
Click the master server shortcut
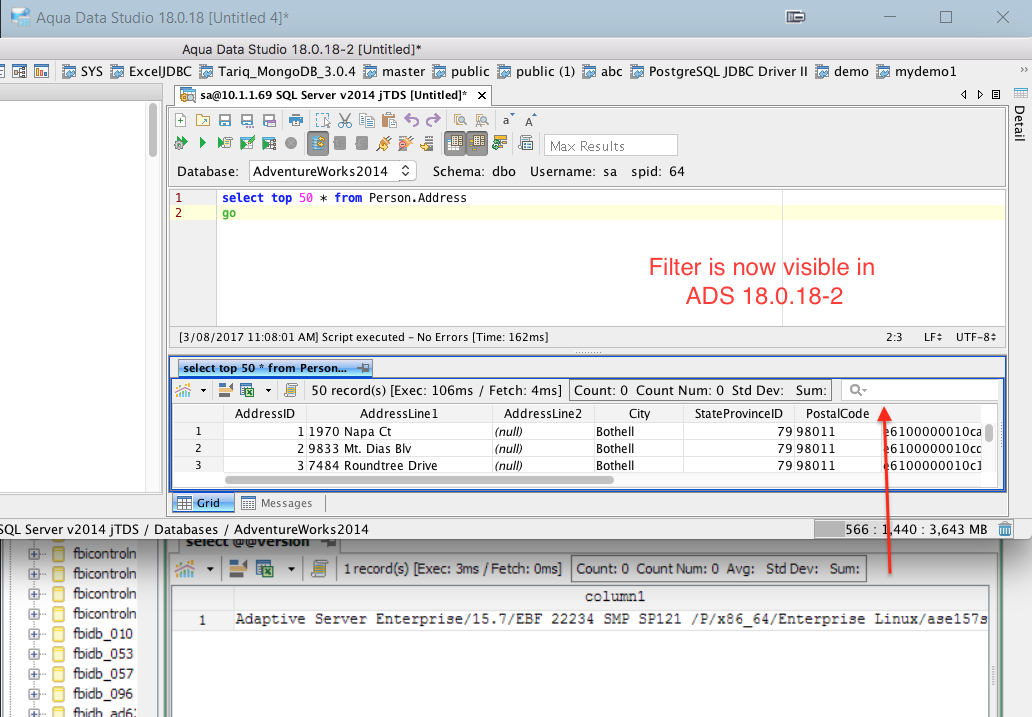394,71
